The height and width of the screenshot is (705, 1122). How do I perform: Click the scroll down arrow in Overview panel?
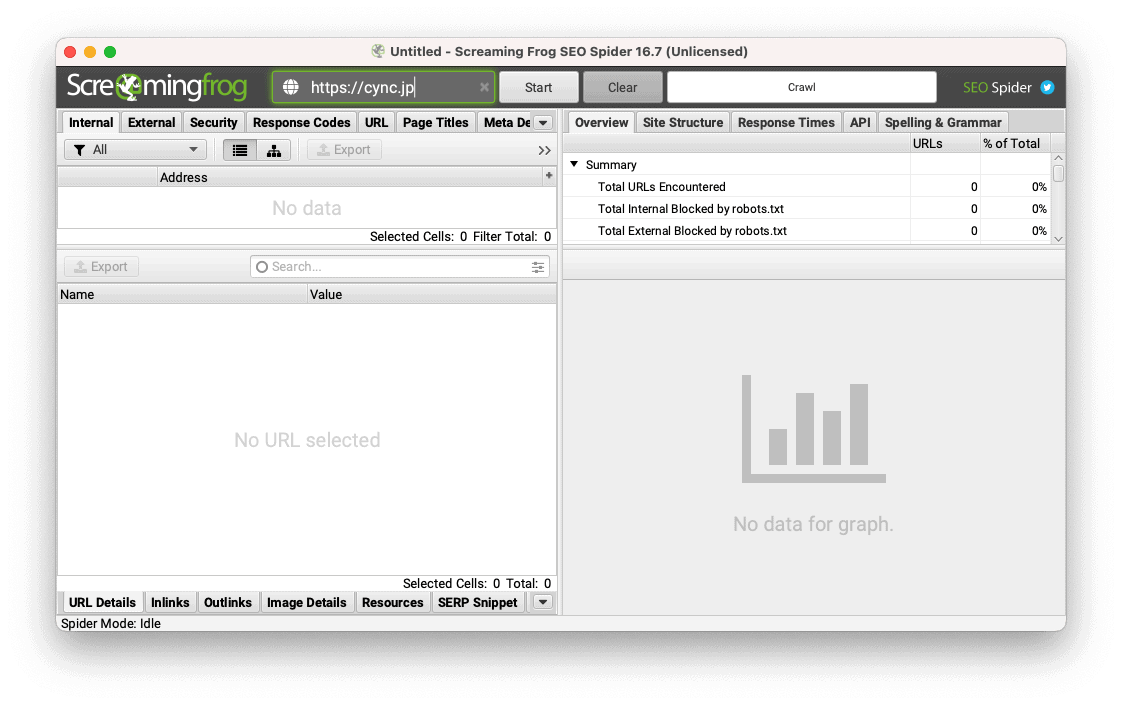1058,237
